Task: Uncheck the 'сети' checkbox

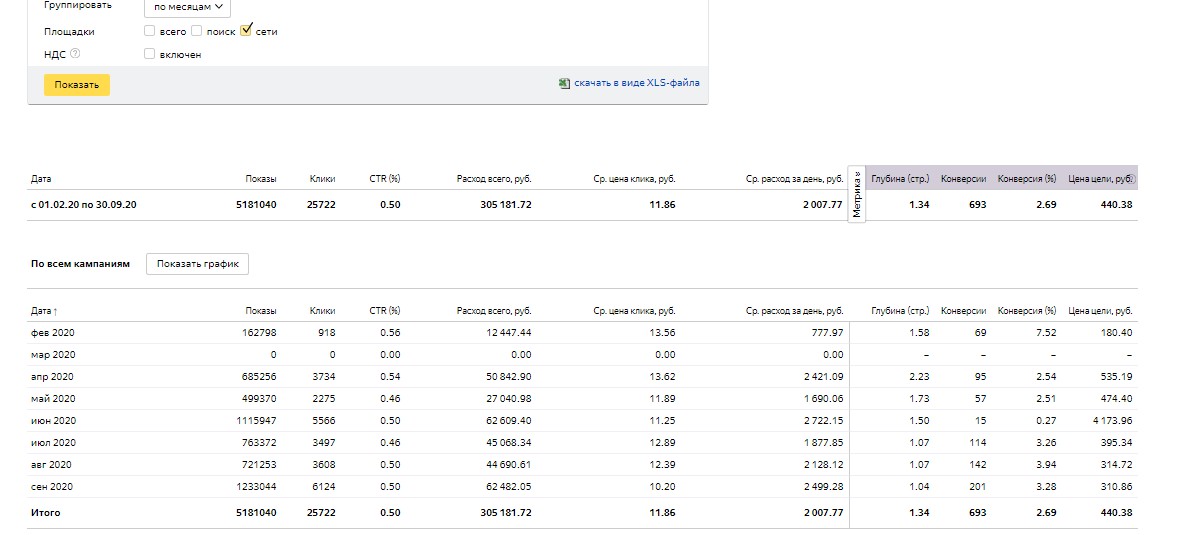Action: tap(246, 30)
